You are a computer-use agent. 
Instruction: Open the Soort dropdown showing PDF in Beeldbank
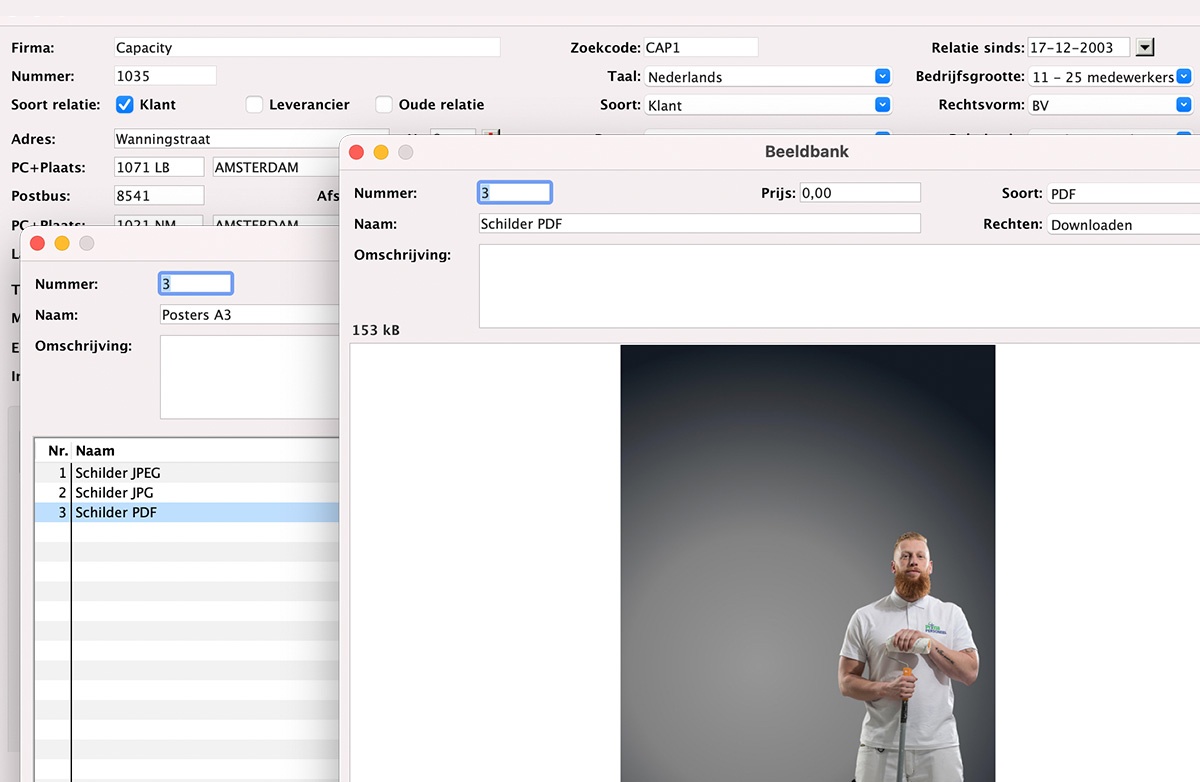1124,193
